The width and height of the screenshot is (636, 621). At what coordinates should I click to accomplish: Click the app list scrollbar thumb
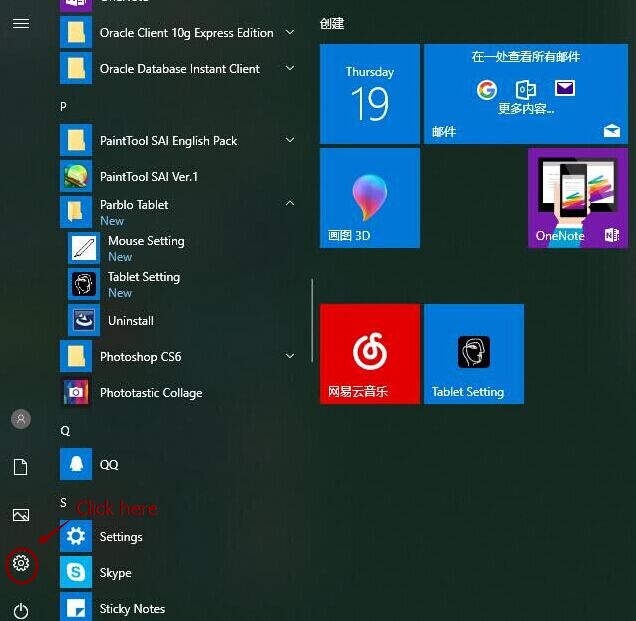point(312,320)
